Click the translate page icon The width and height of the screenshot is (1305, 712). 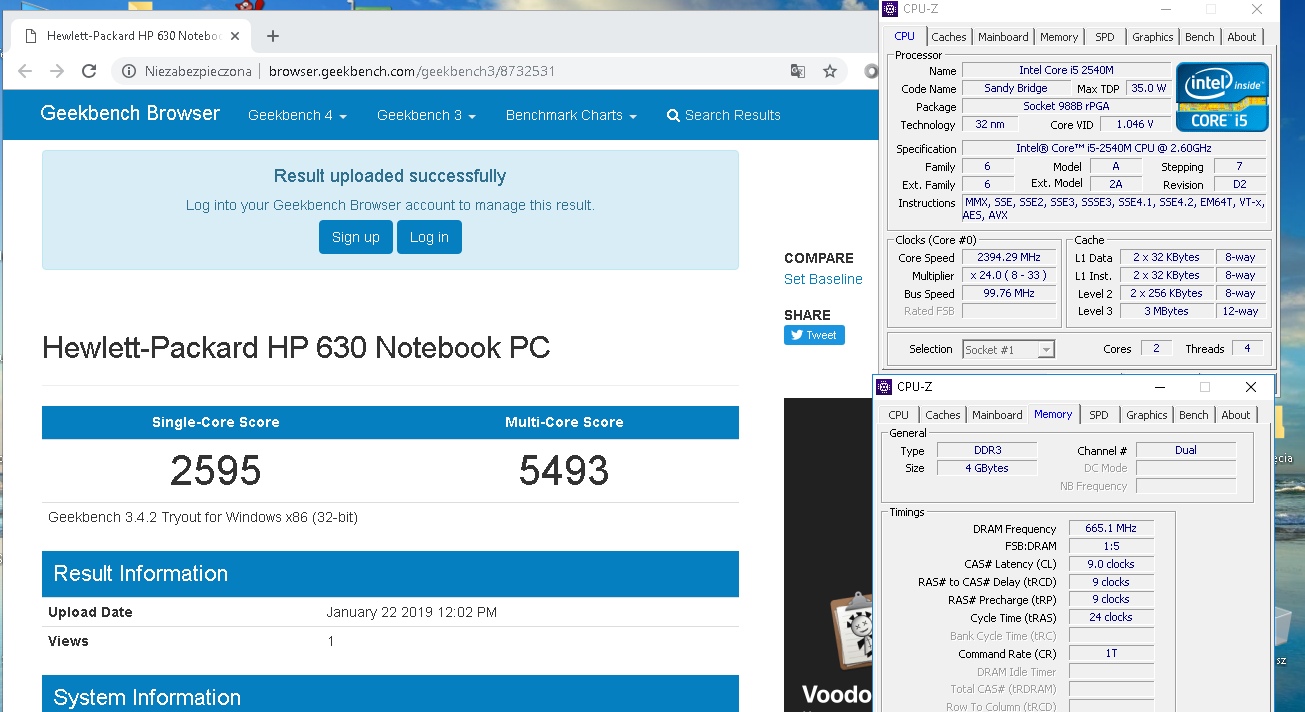coord(797,71)
